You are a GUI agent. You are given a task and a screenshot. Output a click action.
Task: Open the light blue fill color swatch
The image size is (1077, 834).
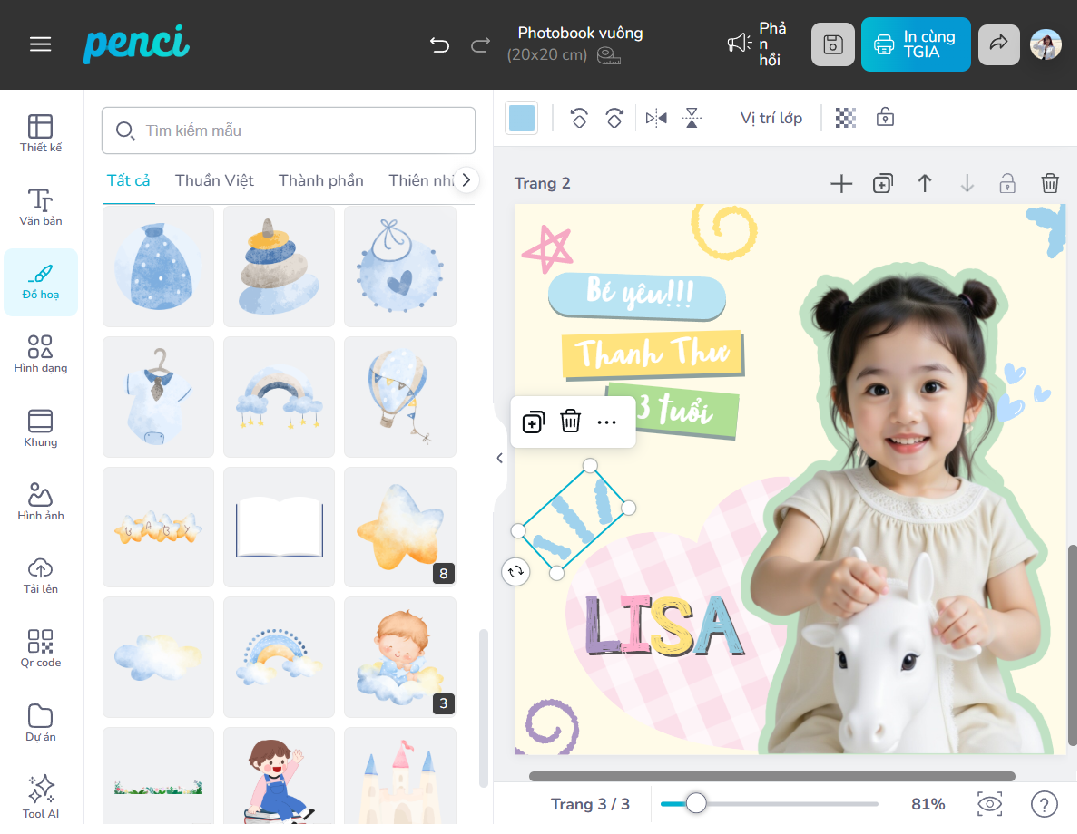pos(522,118)
